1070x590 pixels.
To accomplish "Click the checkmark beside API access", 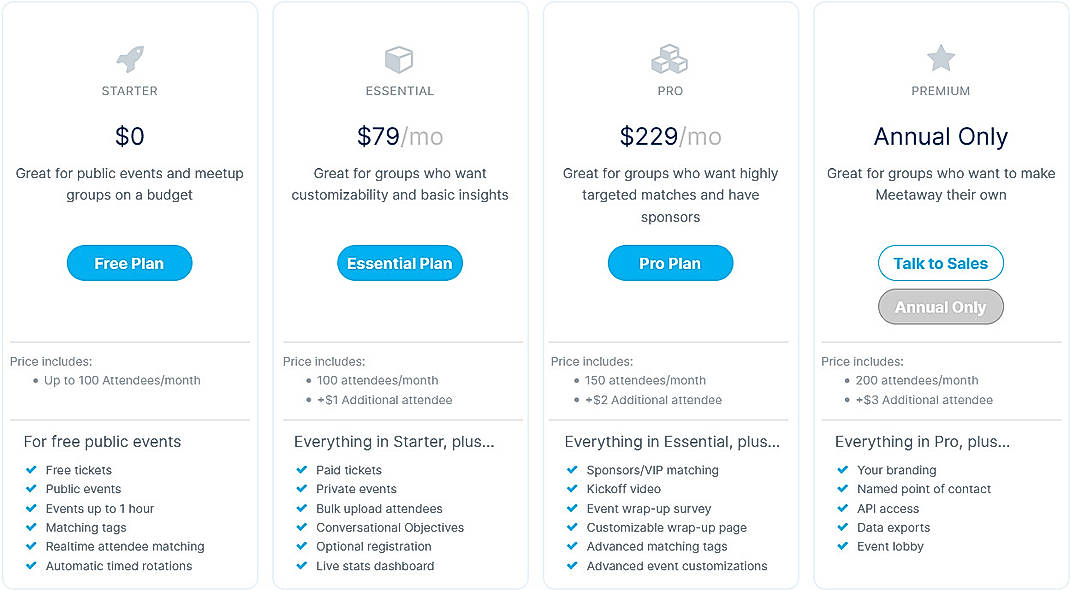I will click(x=843, y=508).
